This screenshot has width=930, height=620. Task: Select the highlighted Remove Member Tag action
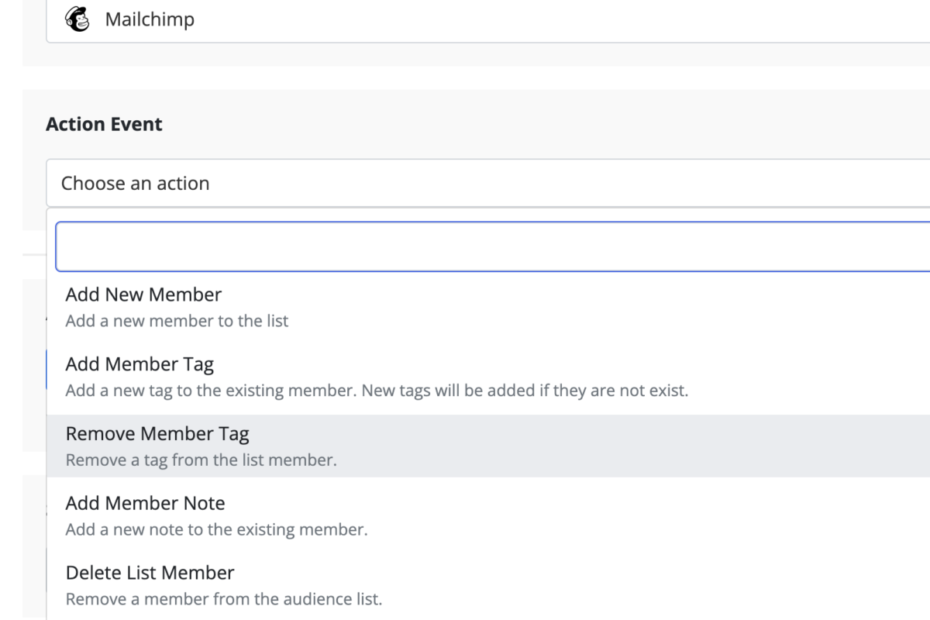pyautogui.click(x=157, y=434)
